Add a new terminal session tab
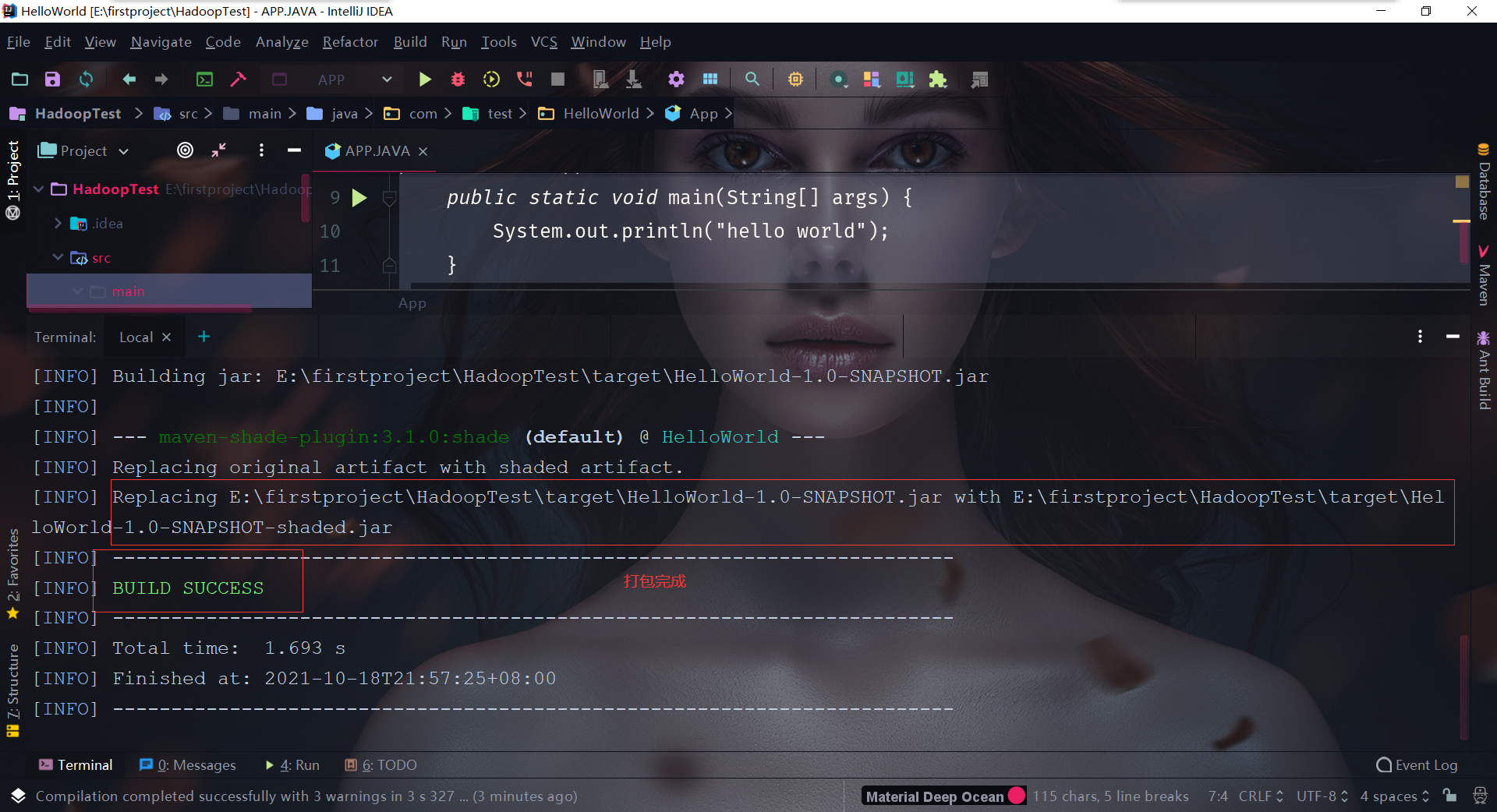 click(x=203, y=337)
